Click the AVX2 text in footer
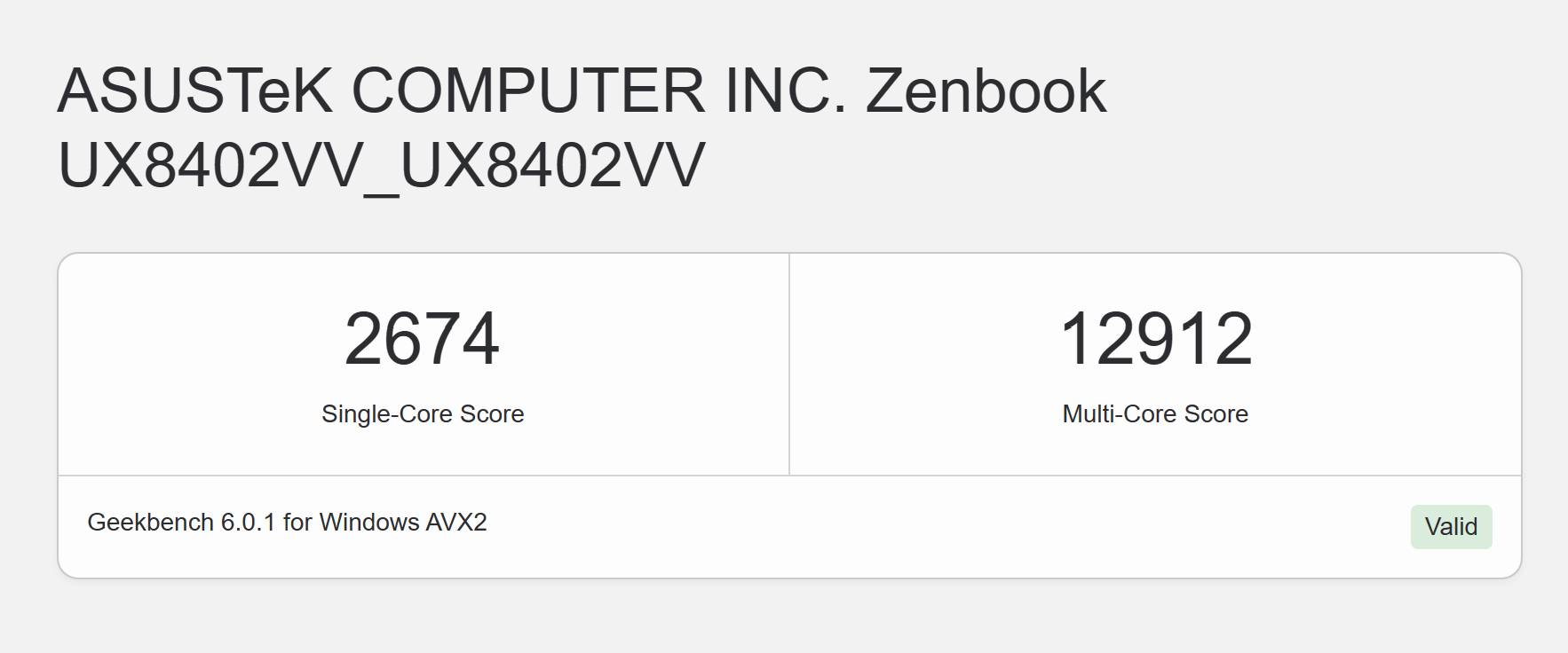Image resolution: width=1568 pixels, height=653 pixels. (x=456, y=522)
